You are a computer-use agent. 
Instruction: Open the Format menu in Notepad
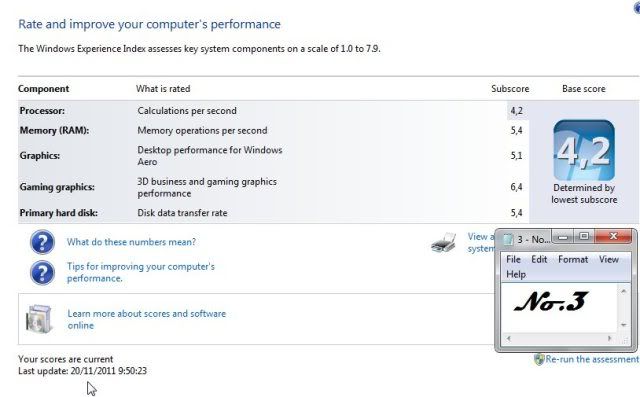[x=573, y=259]
